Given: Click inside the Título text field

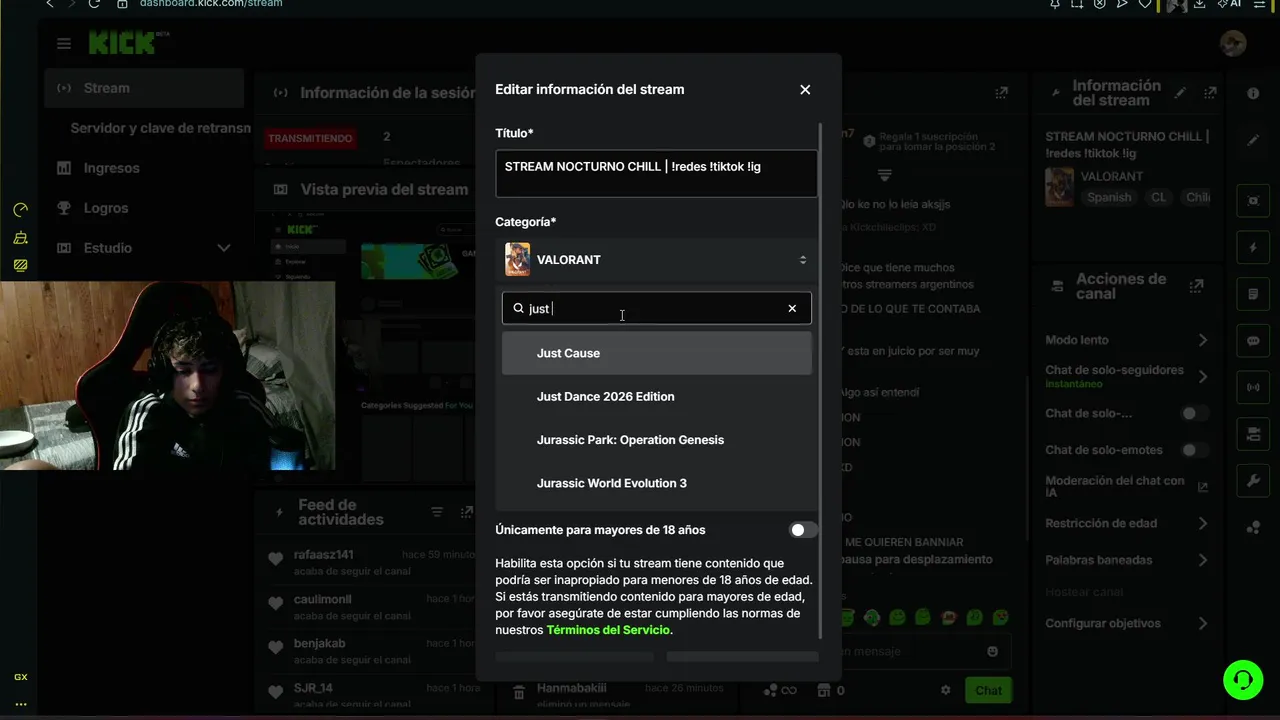Looking at the screenshot, I should (656, 173).
